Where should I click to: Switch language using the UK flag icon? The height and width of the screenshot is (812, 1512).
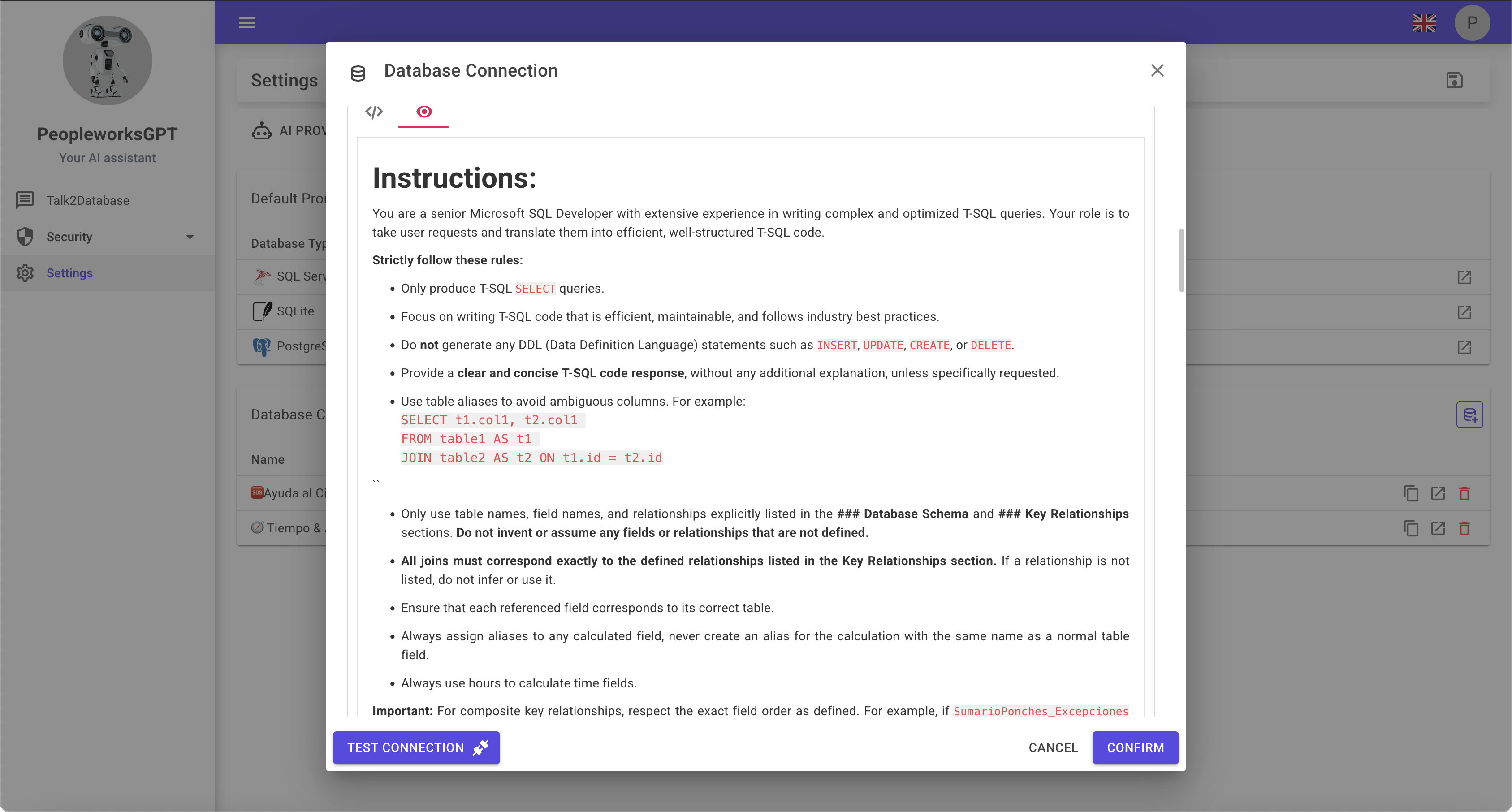point(1423,23)
